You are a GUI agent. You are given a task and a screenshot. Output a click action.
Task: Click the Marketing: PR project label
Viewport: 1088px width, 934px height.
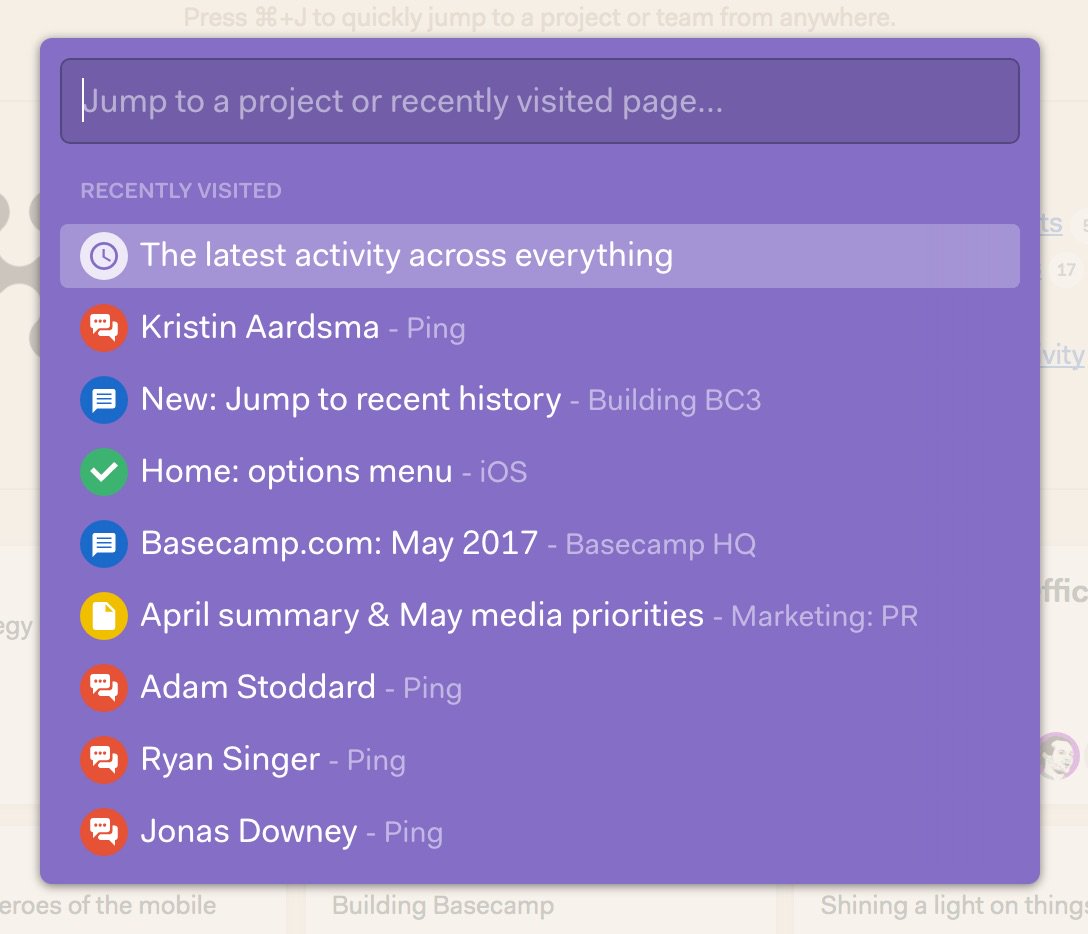point(824,617)
